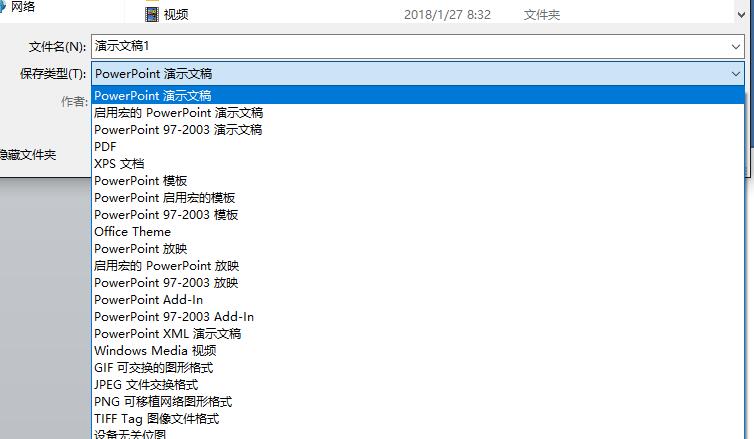The height and width of the screenshot is (439, 754).
Task: Click 文件夹 type cell in 视频 row
Action: (542, 15)
